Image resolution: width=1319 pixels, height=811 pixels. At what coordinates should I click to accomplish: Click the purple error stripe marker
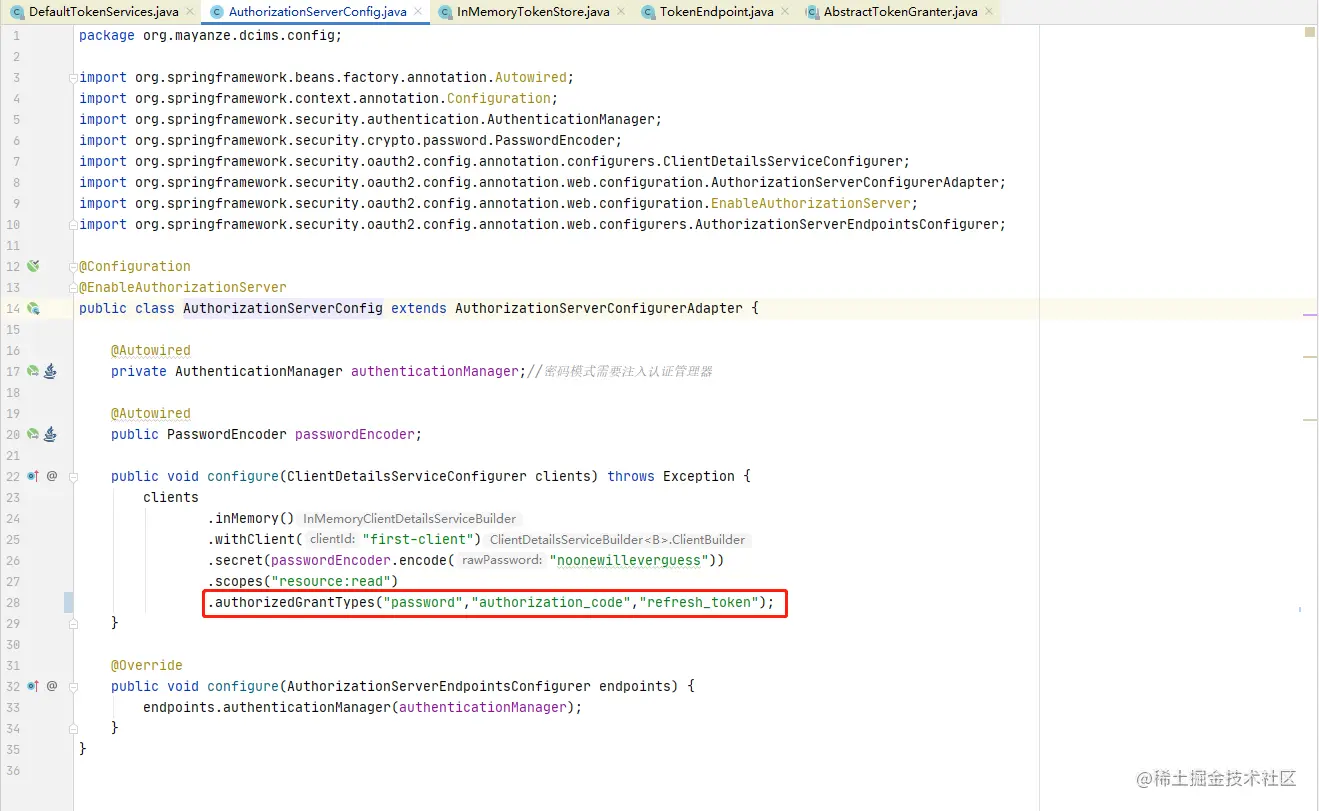(x=1309, y=315)
